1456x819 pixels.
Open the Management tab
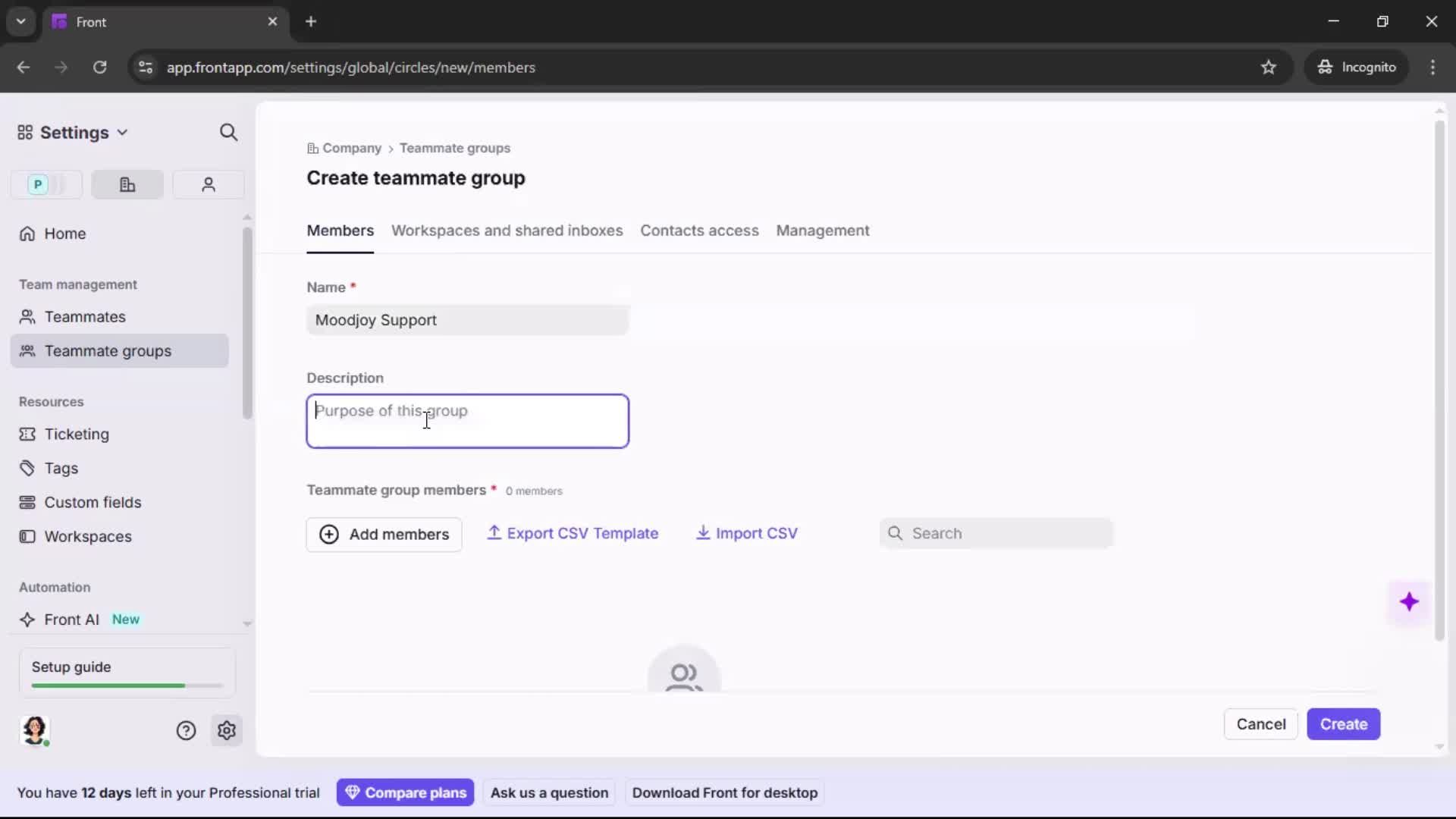coord(824,231)
